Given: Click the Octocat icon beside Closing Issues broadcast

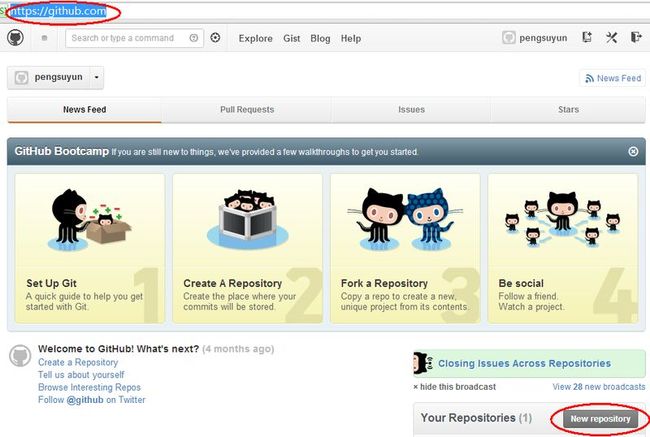Looking at the screenshot, I should (x=422, y=363).
